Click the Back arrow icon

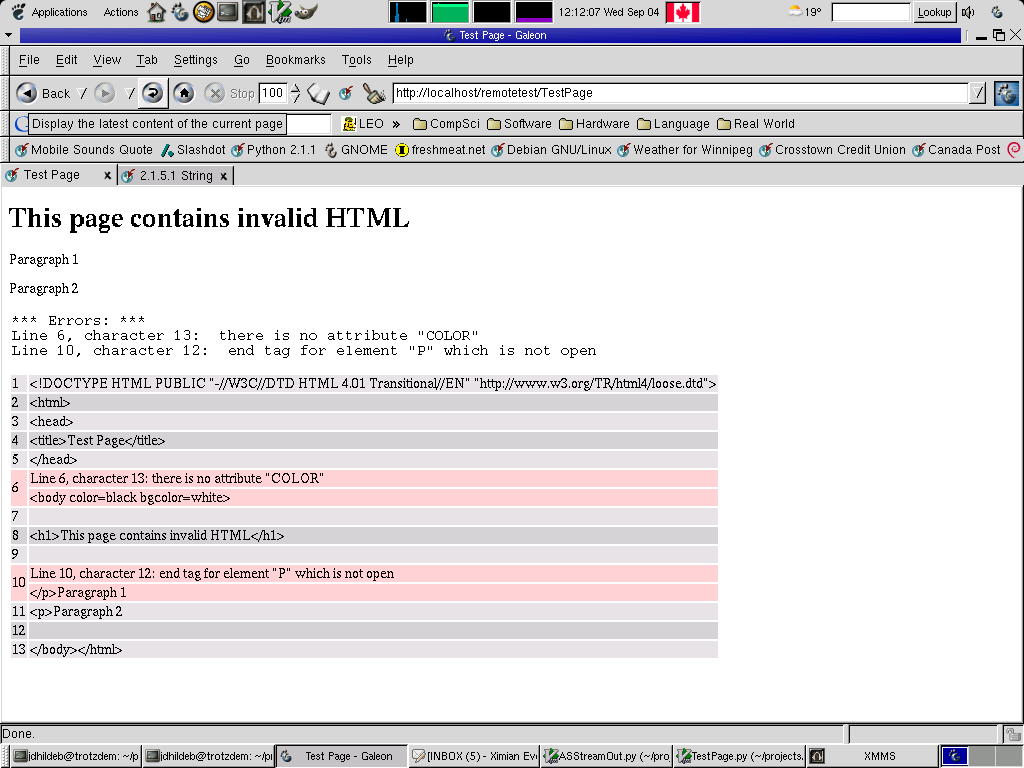click(27, 93)
